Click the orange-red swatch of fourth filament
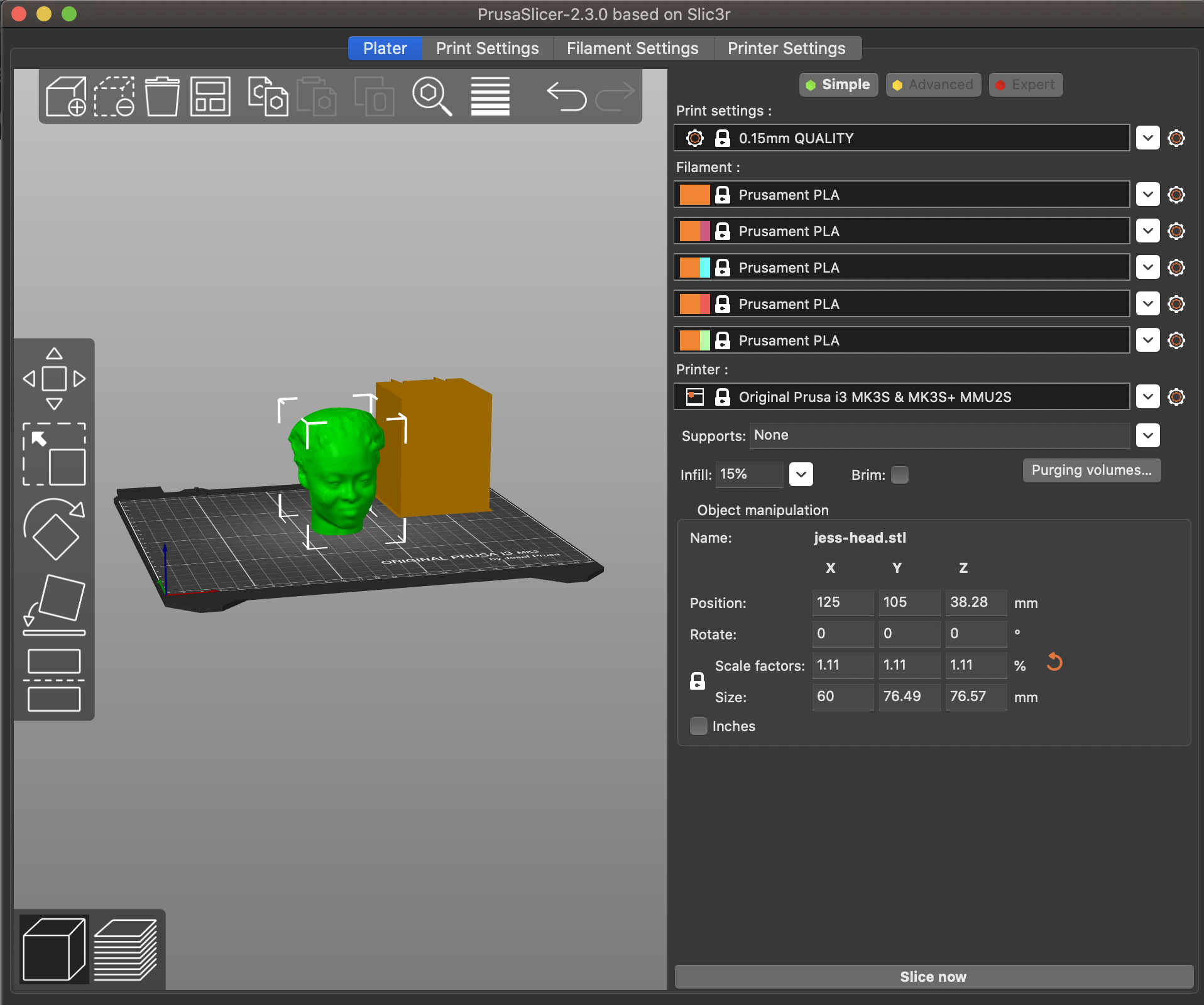 pyautogui.click(x=694, y=304)
